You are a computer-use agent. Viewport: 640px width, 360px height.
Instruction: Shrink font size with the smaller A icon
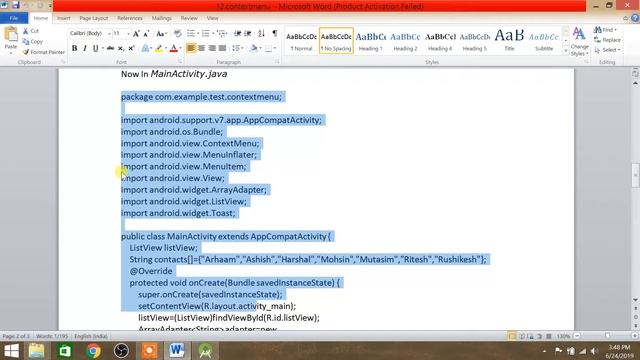click(x=146, y=33)
